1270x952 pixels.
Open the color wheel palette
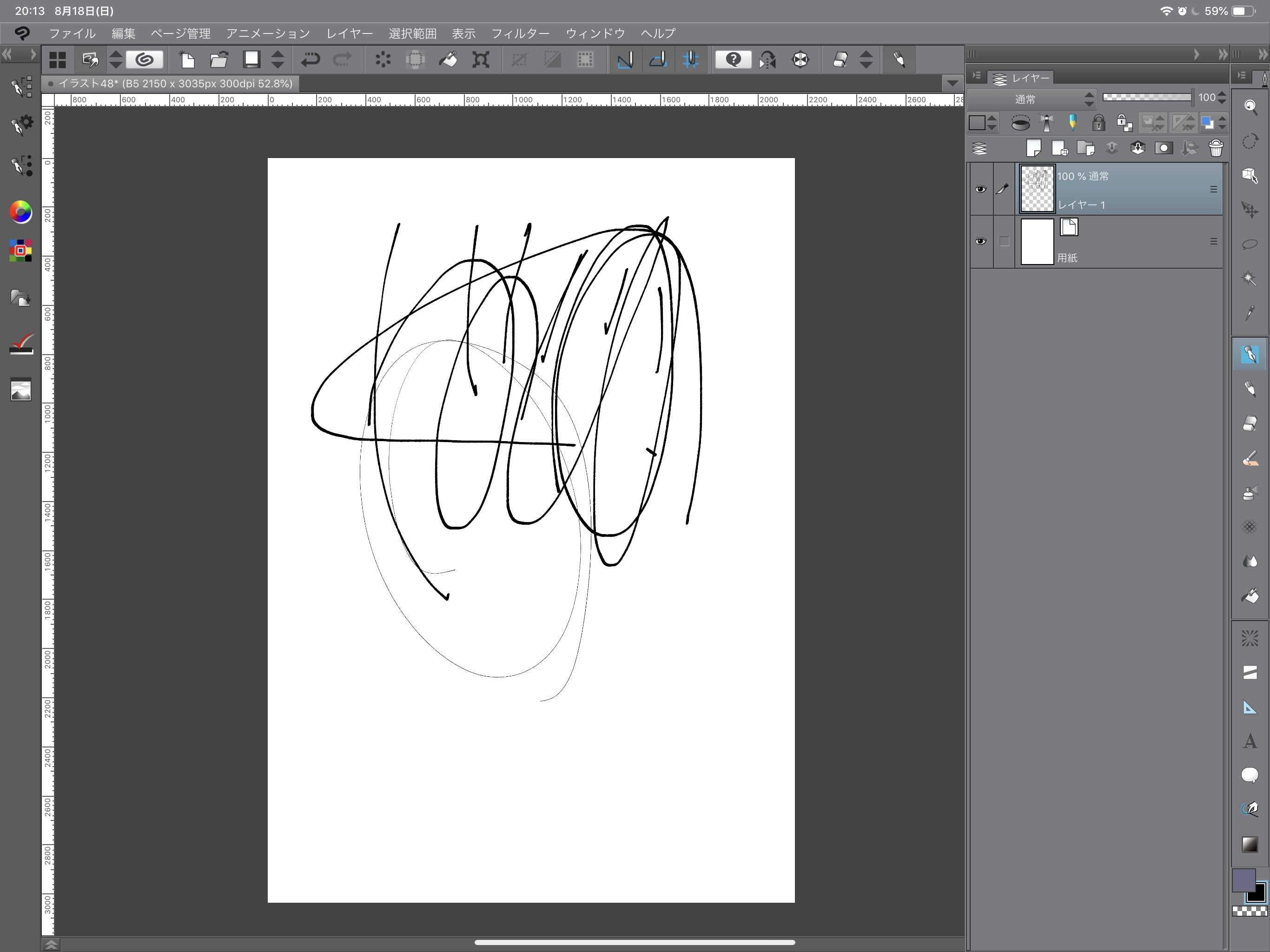pyautogui.click(x=20, y=212)
